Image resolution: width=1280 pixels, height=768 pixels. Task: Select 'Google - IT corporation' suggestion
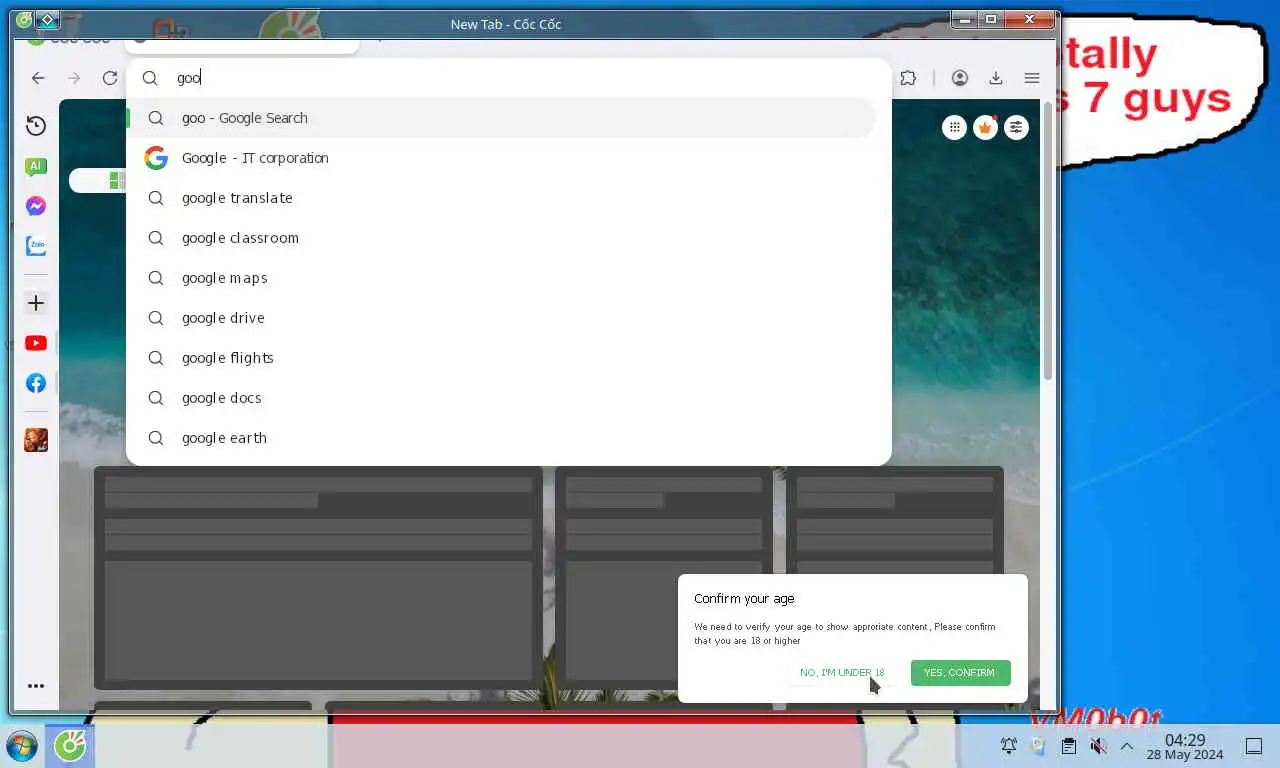pos(501,158)
